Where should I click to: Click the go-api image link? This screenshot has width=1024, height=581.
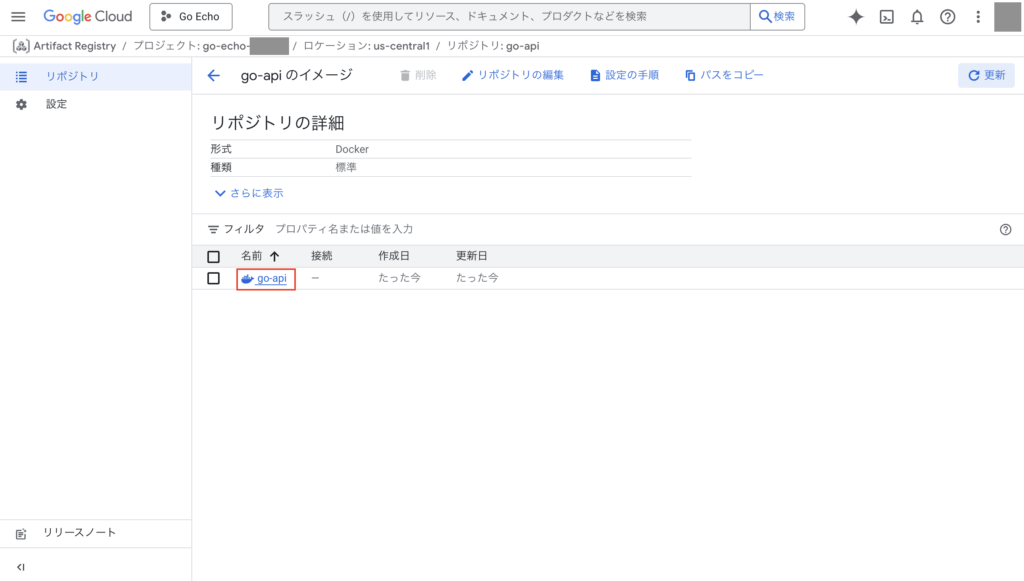pyautogui.click(x=271, y=279)
